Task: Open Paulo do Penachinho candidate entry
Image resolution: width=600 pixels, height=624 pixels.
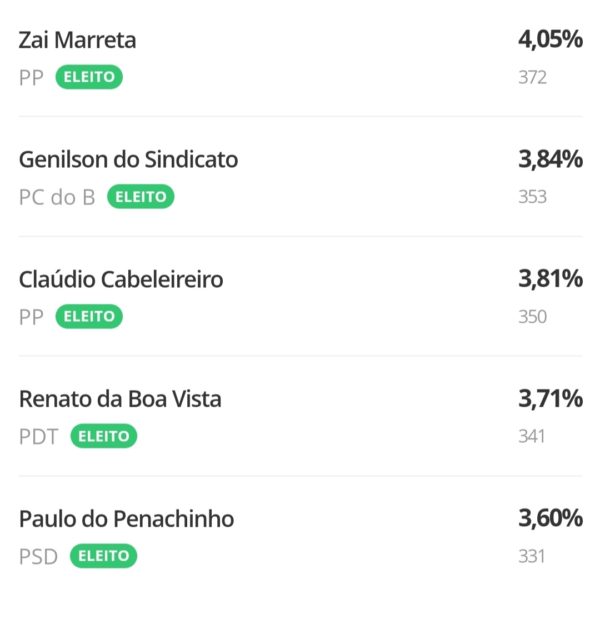Action: pyautogui.click(x=126, y=519)
